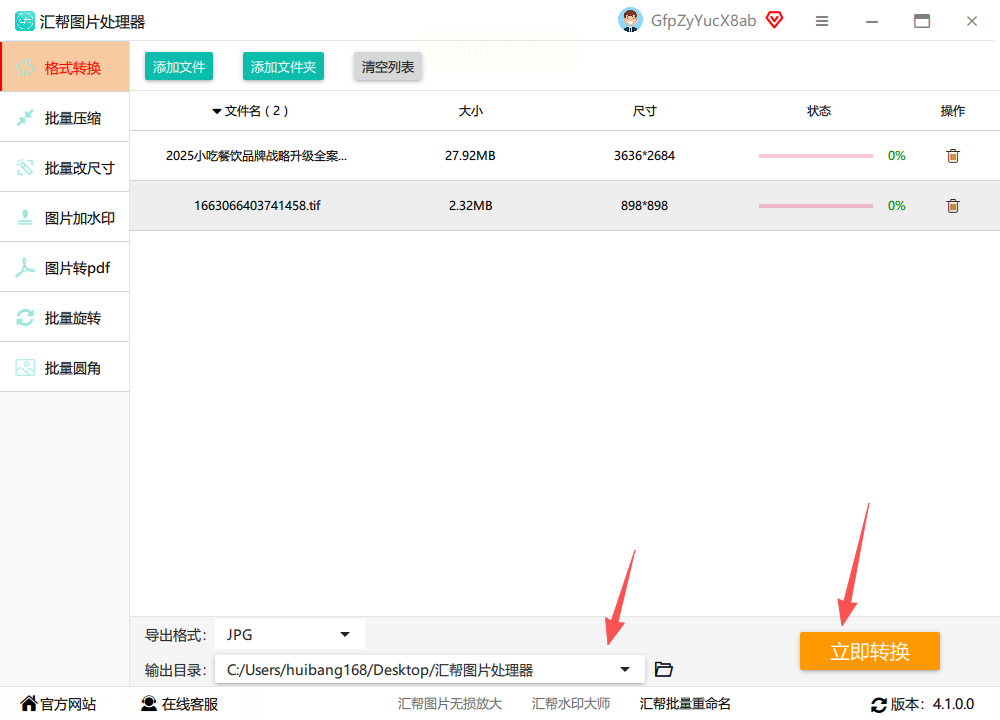Delete the 2025小吃餐饮 file row with trash icon
1000x720 pixels.
[953, 156]
